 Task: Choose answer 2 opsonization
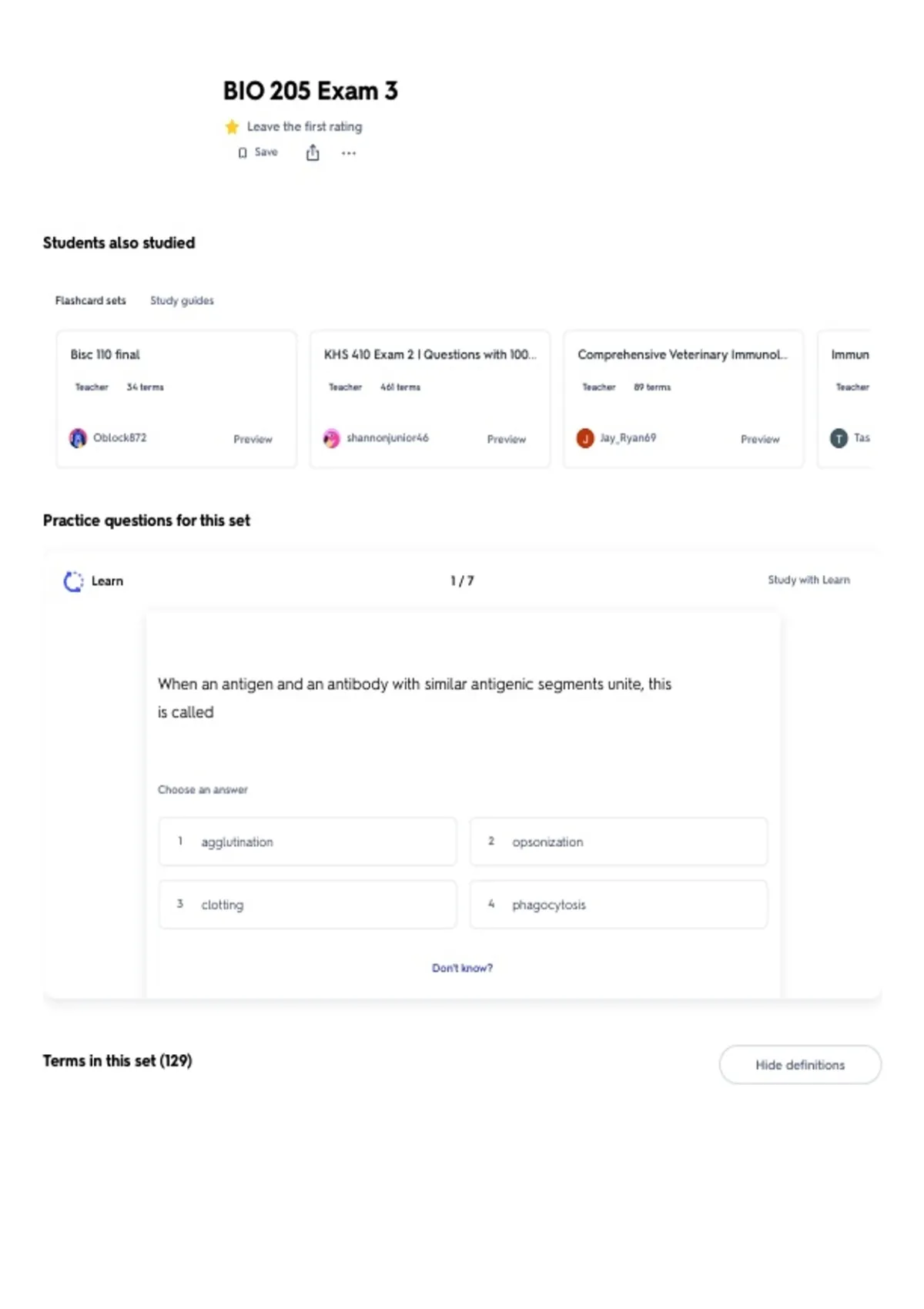(x=618, y=842)
